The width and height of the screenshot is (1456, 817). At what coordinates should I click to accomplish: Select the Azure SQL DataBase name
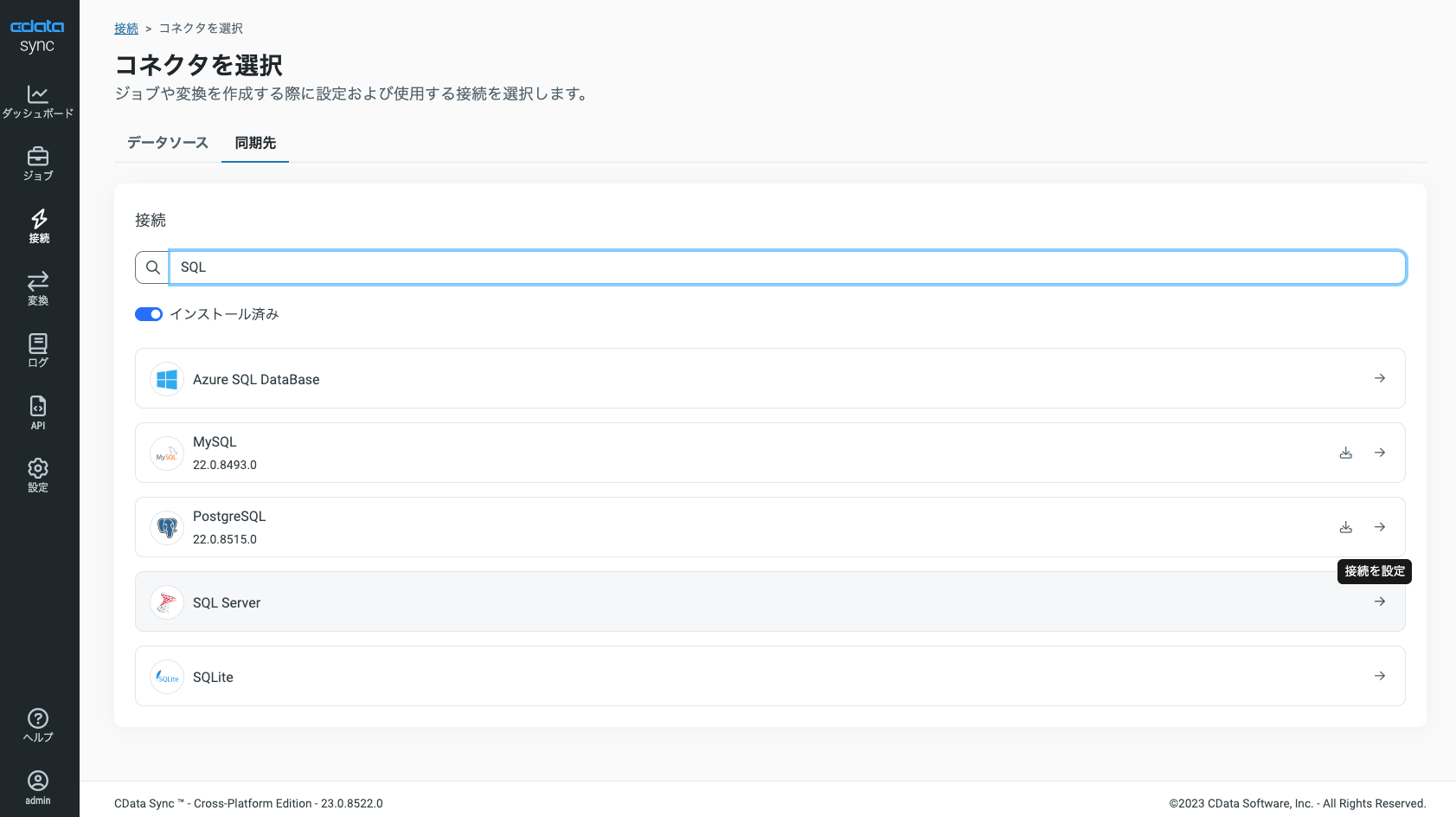256,379
